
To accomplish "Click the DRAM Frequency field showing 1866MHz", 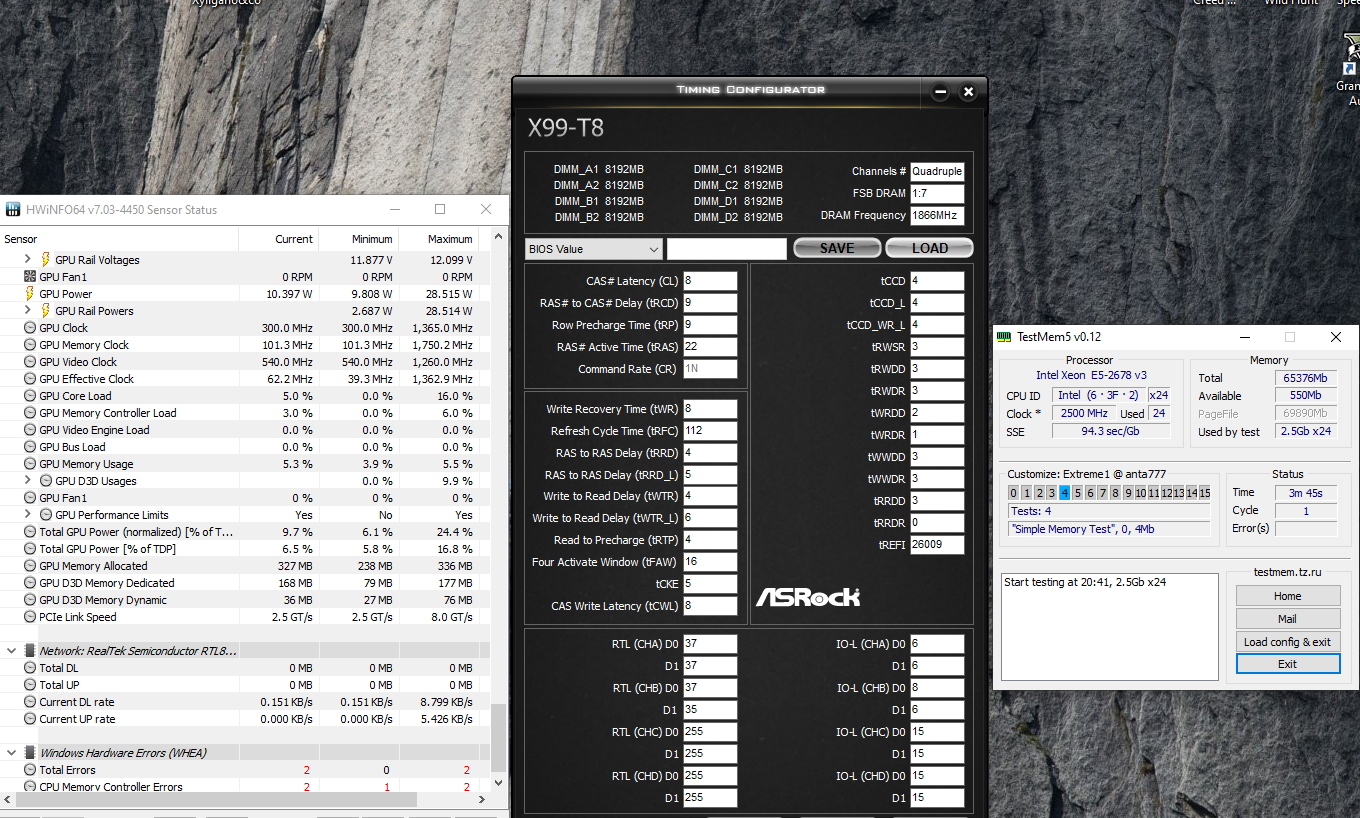I will [x=937, y=215].
